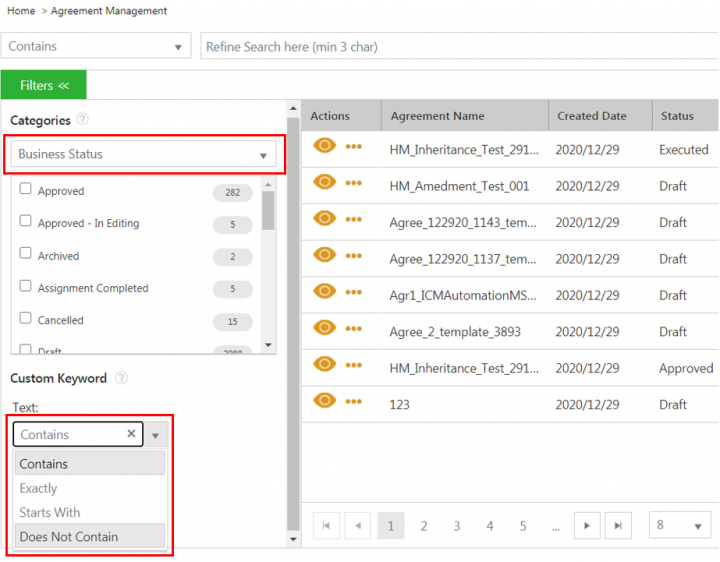The height and width of the screenshot is (562, 720).
Task: Sort by Agreement Name column header
Action: 465,116
